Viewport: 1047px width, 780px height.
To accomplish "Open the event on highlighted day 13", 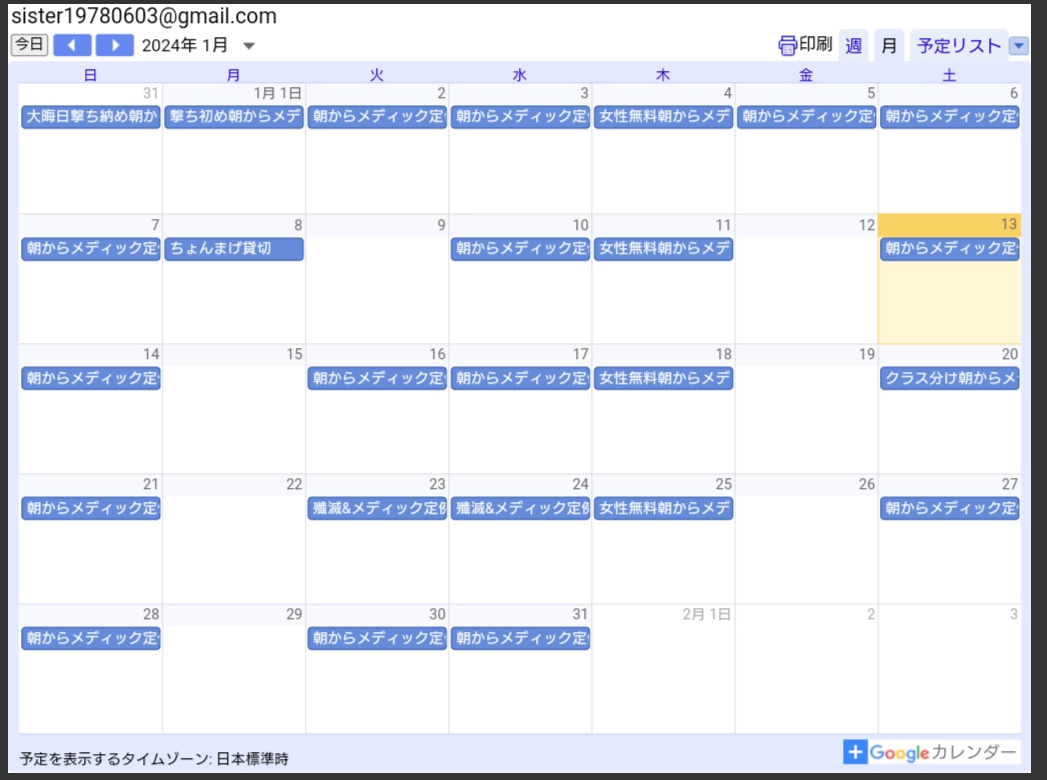I will tap(950, 248).
